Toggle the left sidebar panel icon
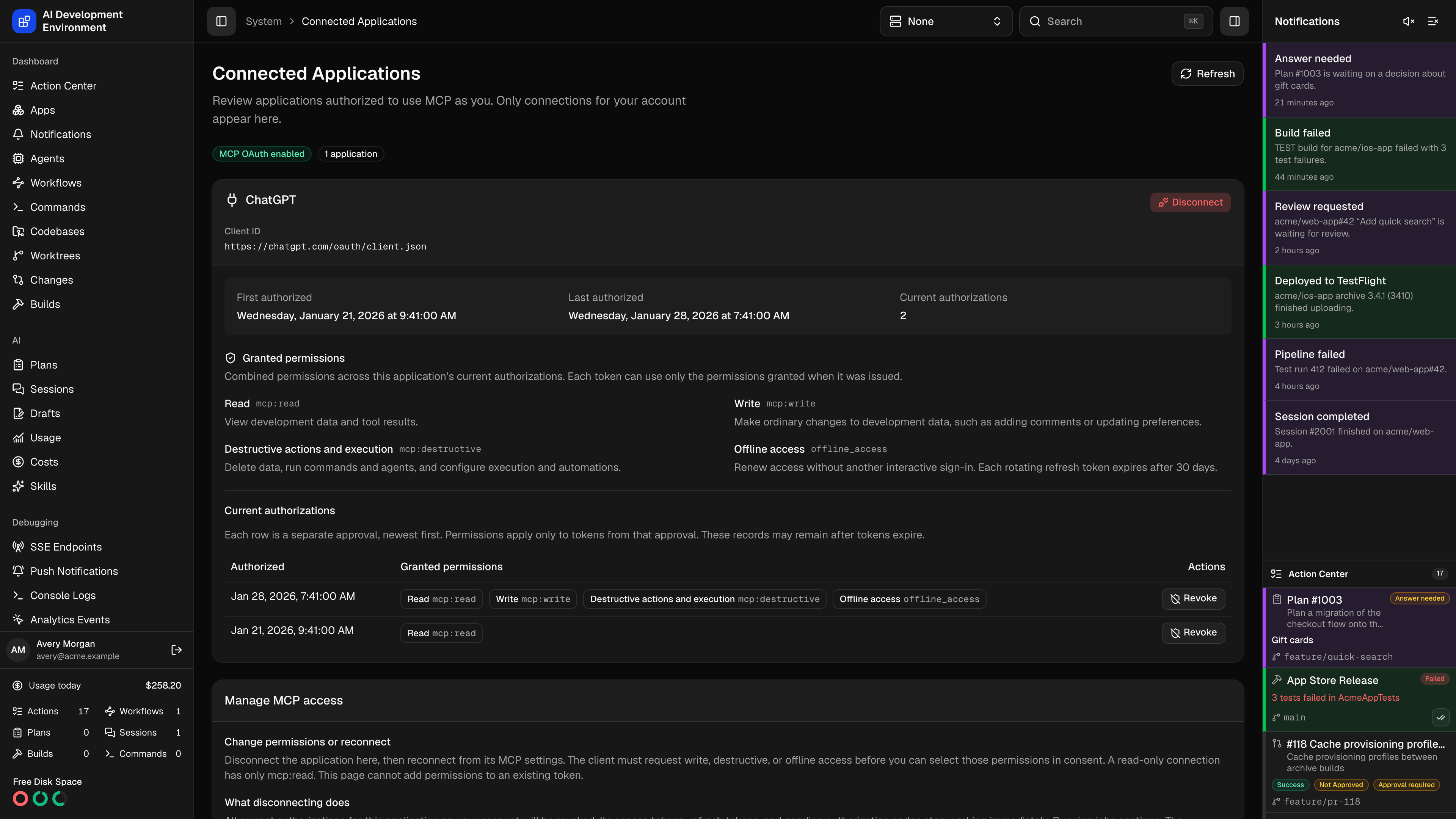Screen dimensions: 1456x819 tap(221, 21)
